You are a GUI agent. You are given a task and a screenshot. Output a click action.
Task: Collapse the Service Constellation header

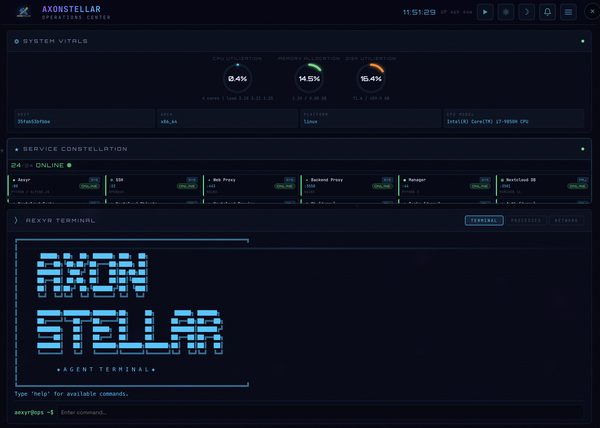pyautogui.click(x=299, y=149)
